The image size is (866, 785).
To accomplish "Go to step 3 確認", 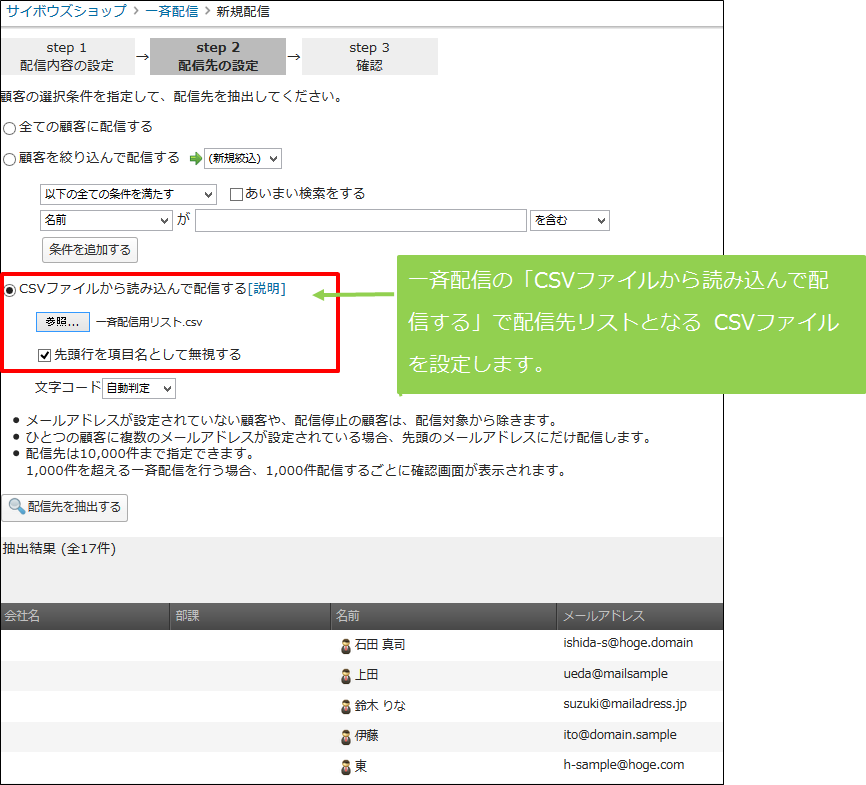I will (369, 56).
